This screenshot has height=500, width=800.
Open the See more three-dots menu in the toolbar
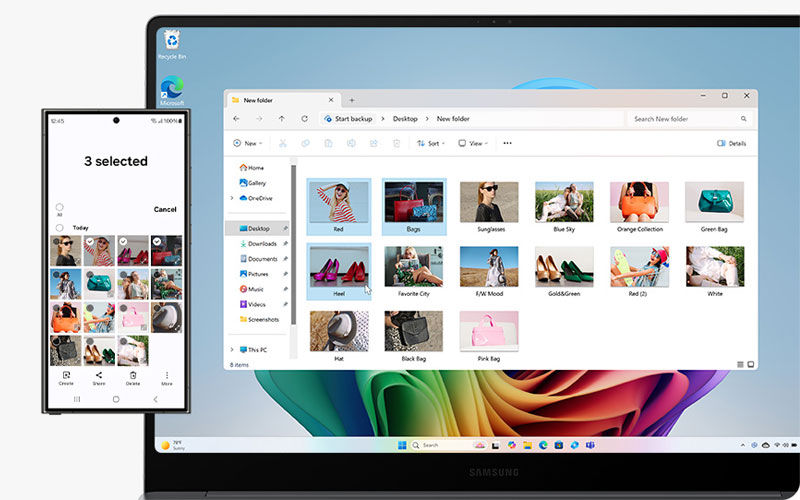(x=507, y=144)
